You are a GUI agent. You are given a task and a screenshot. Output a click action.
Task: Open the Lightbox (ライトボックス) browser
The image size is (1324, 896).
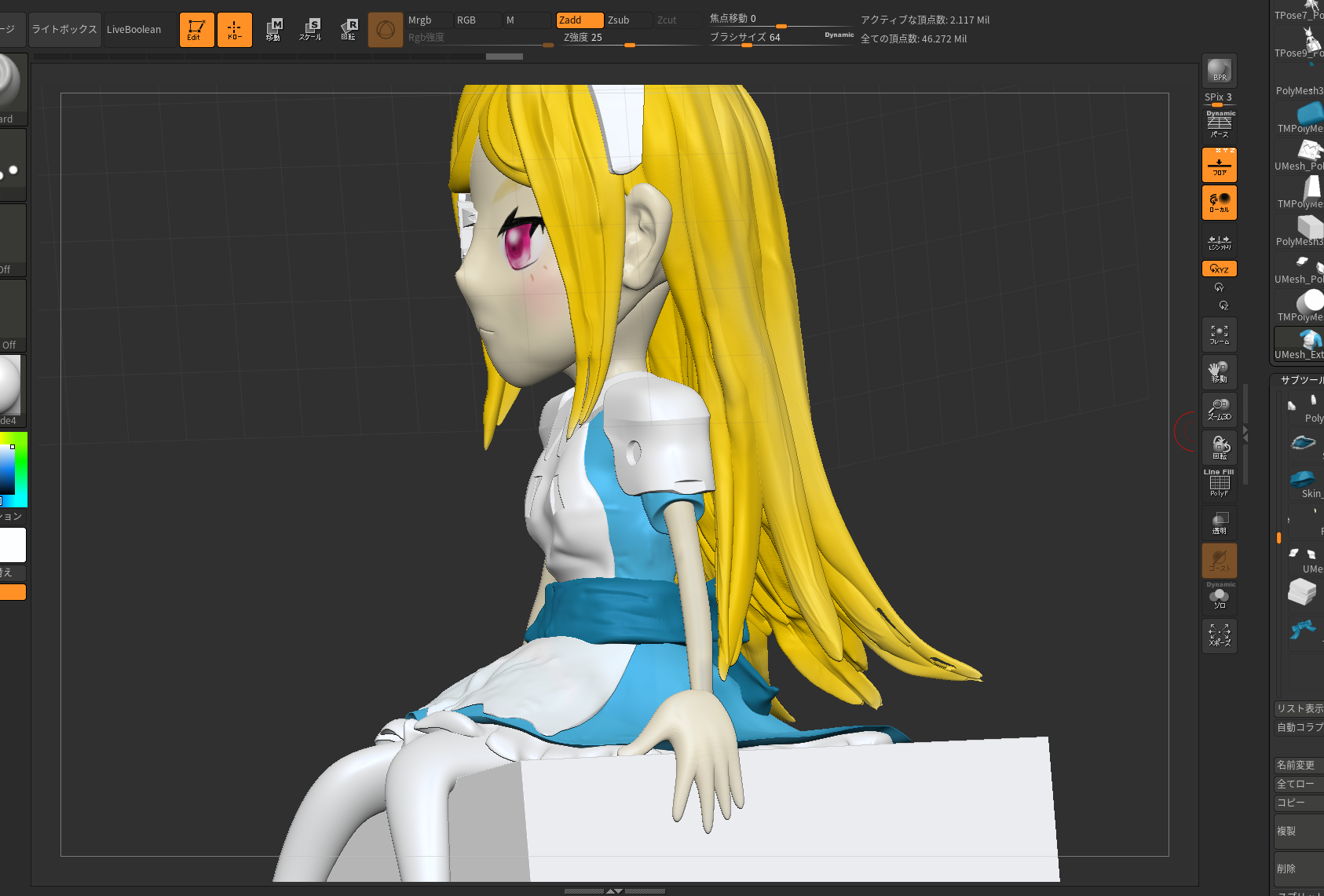pyautogui.click(x=65, y=30)
